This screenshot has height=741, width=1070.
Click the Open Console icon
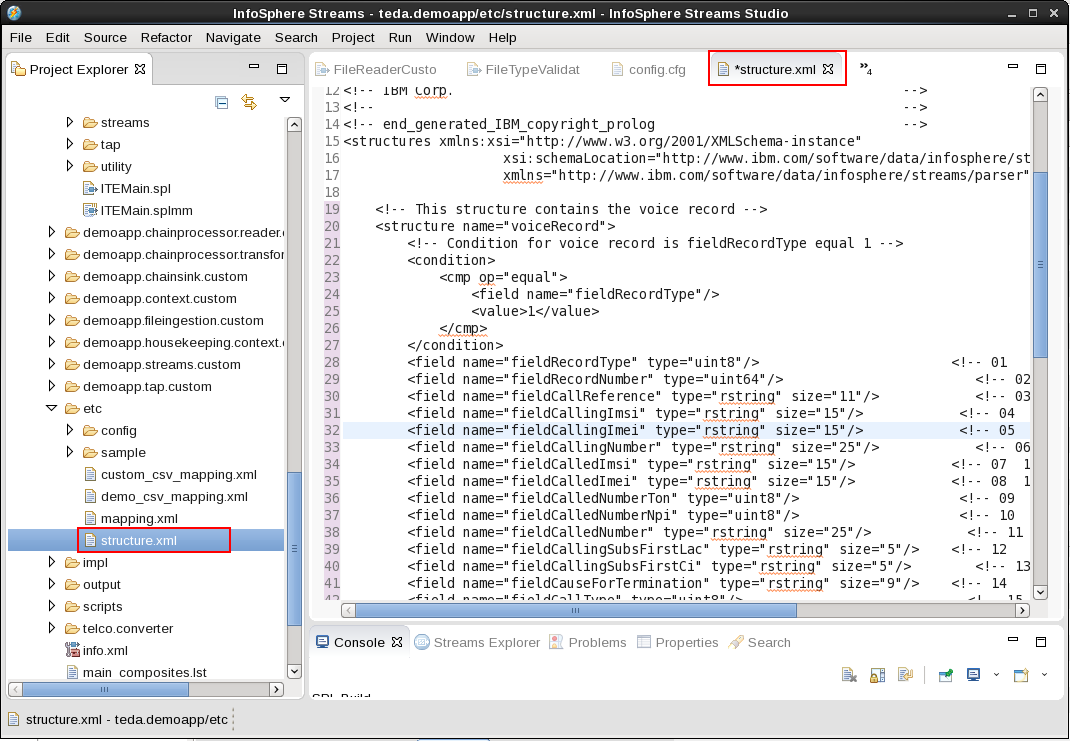click(x=1021, y=675)
